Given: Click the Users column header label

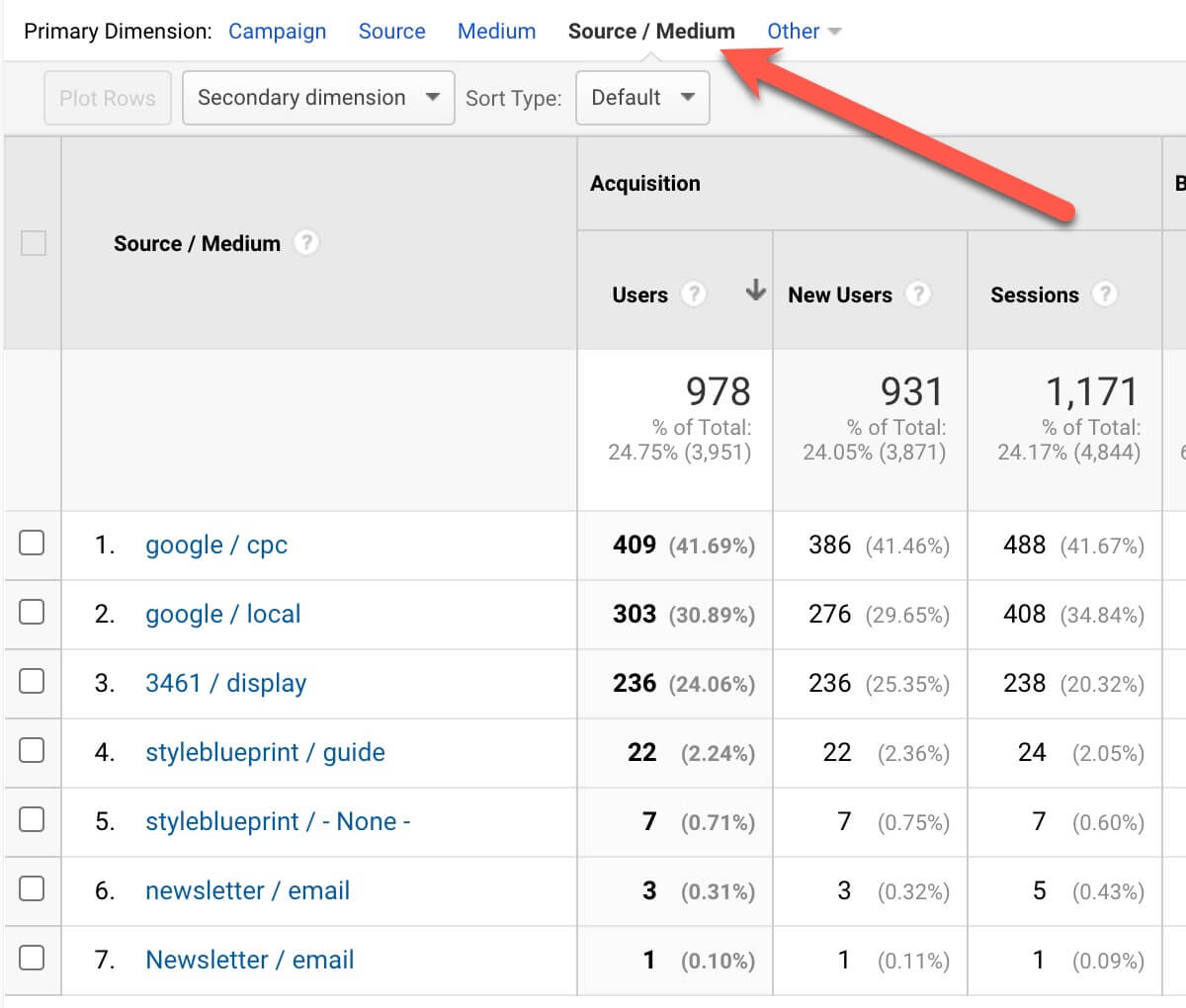Looking at the screenshot, I should point(639,294).
